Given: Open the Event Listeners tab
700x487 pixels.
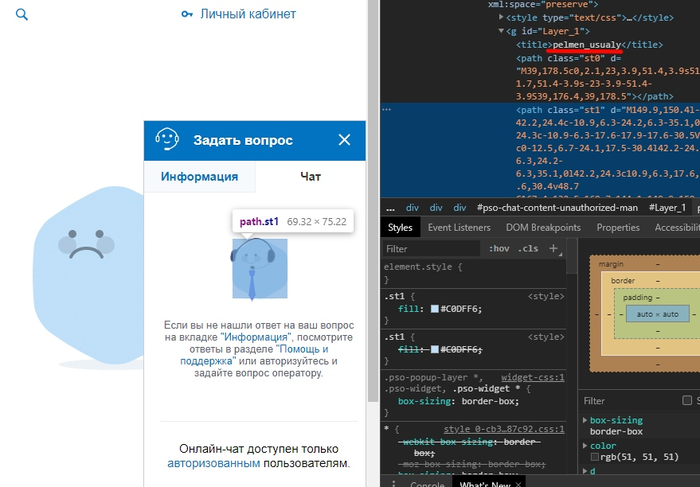Looking at the screenshot, I should coord(460,227).
